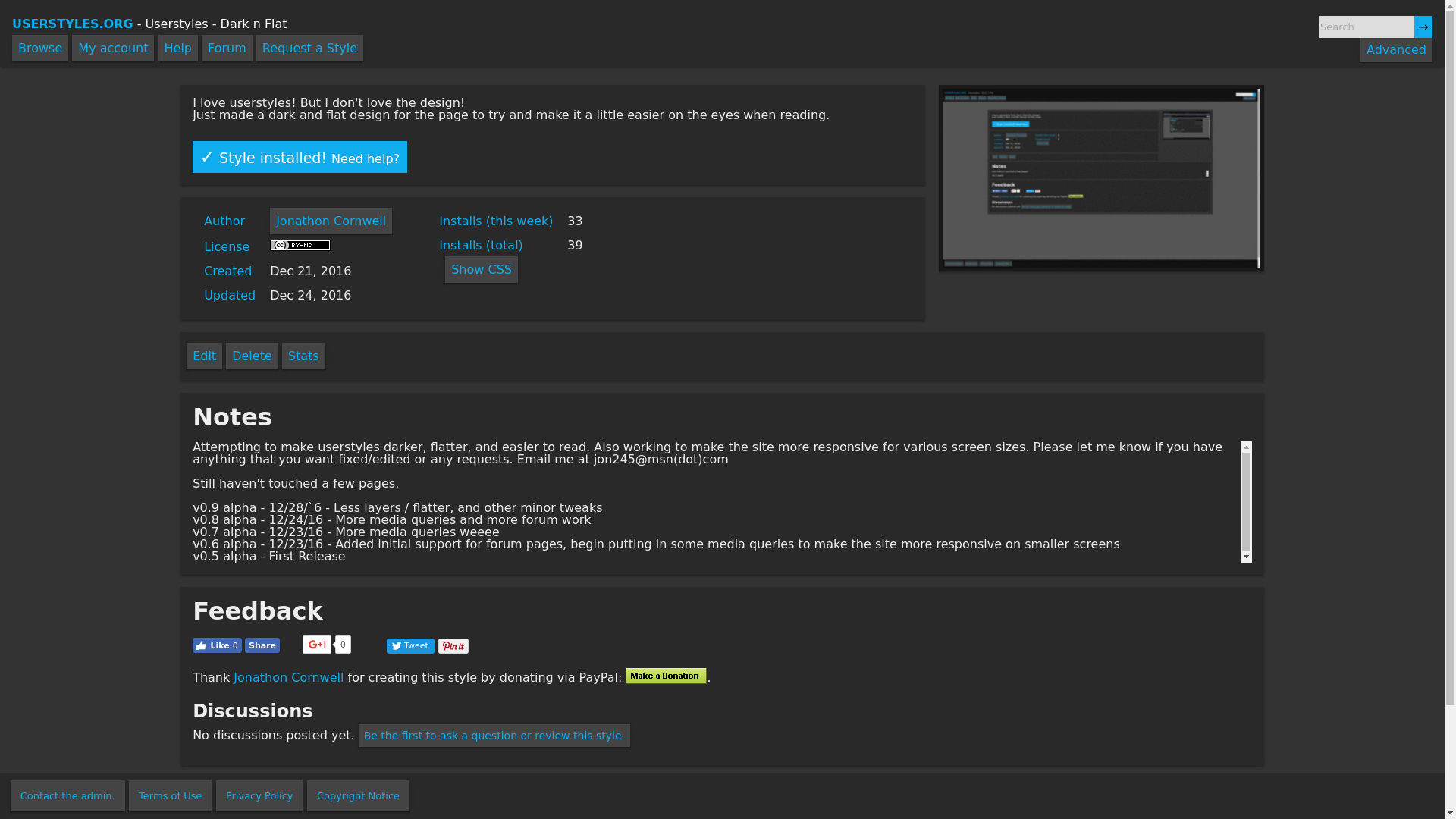This screenshot has width=1456, height=819.
Task: Click the Discussions heading
Action: 253,711
